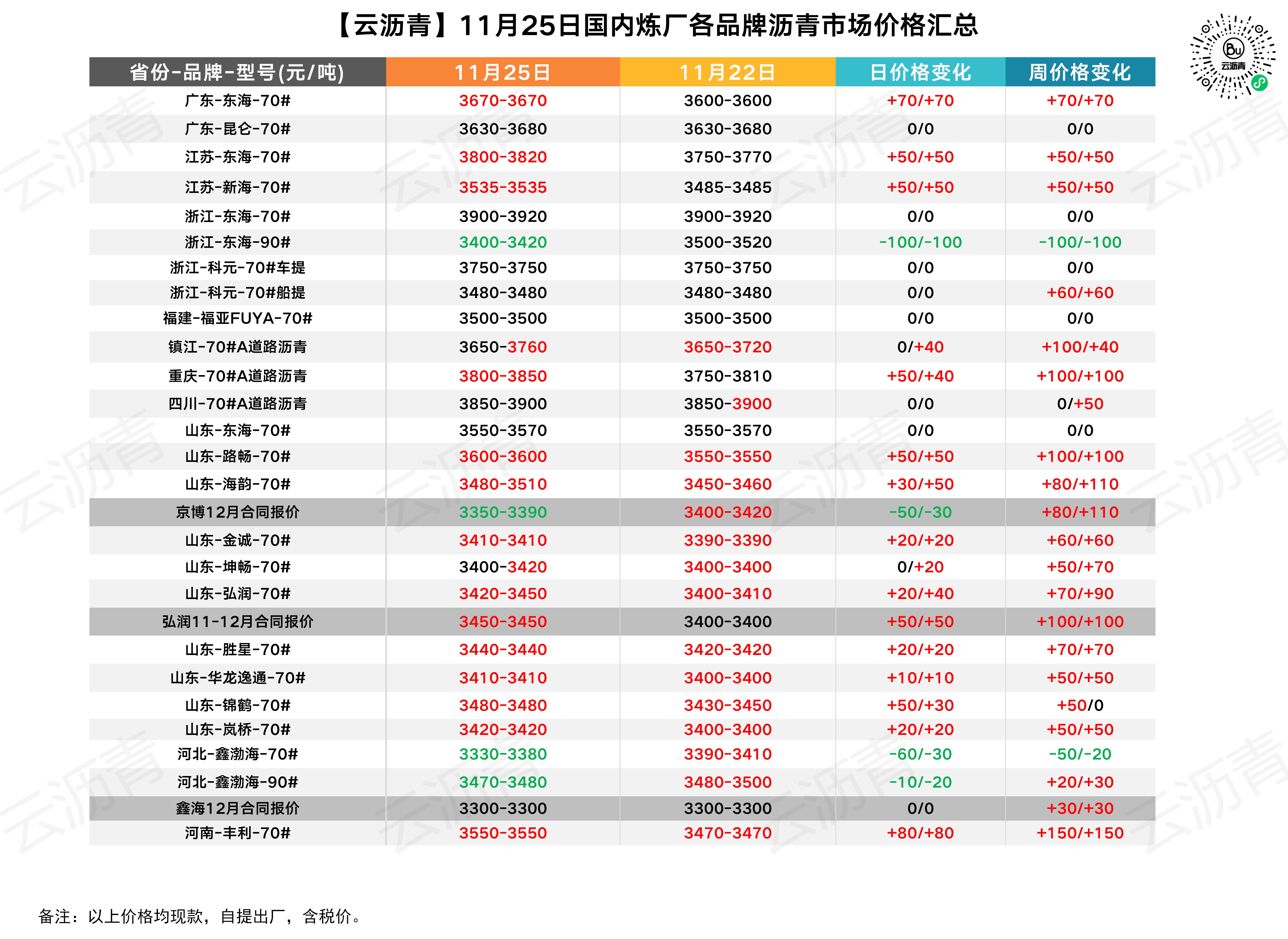Click the row label 山东-弘润-70#
The width and height of the screenshot is (1288, 939).
click(x=237, y=593)
